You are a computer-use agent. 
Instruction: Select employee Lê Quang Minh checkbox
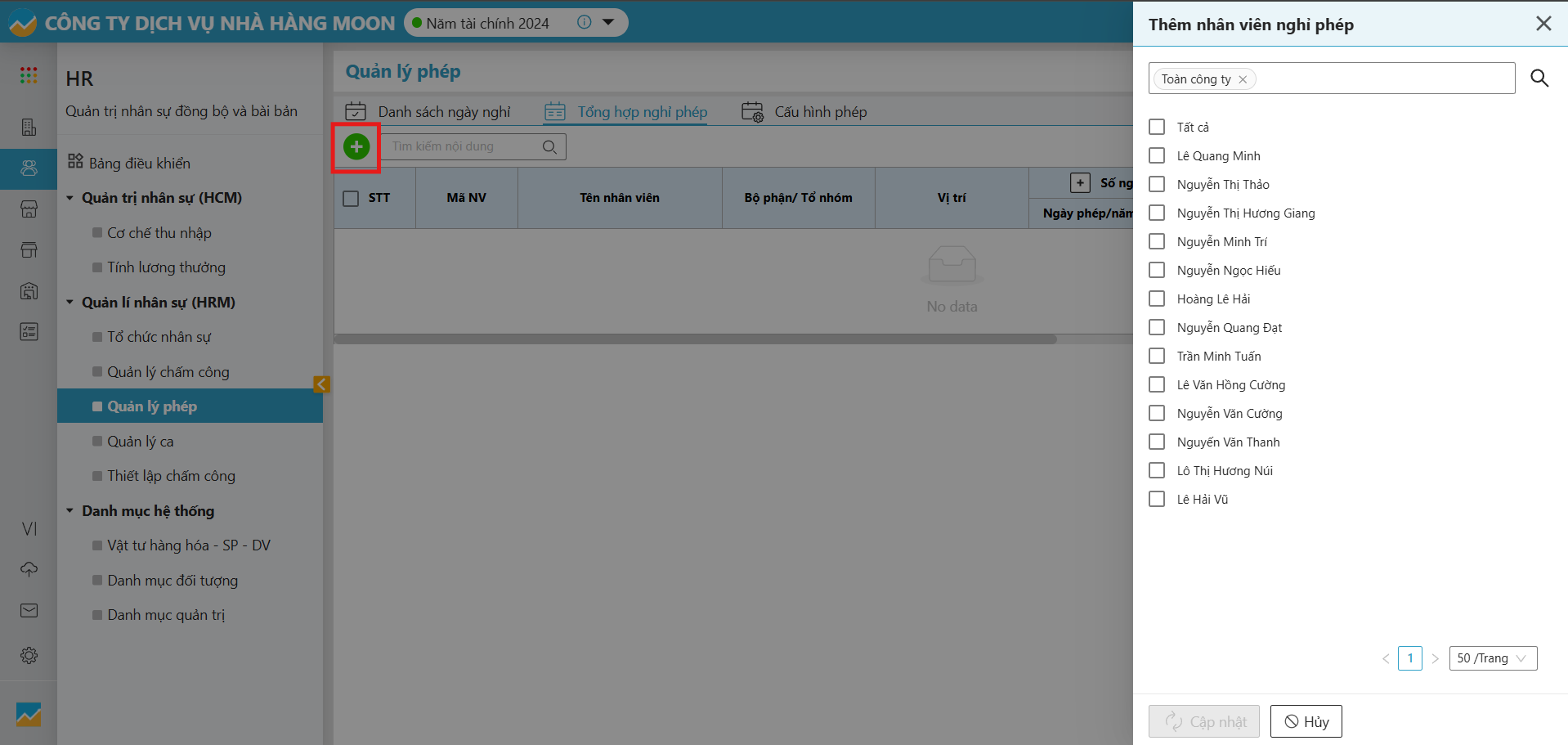click(x=1157, y=155)
